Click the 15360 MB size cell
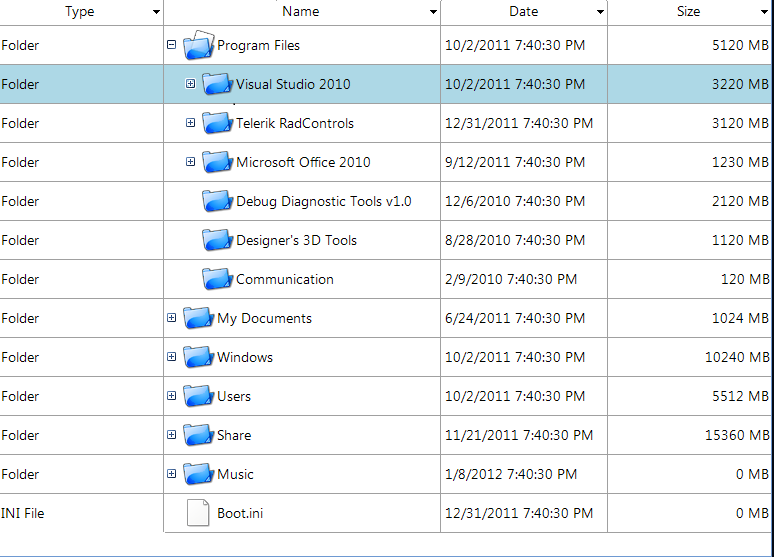The height and width of the screenshot is (557, 774). pyautogui.click(x=736, y=435)
